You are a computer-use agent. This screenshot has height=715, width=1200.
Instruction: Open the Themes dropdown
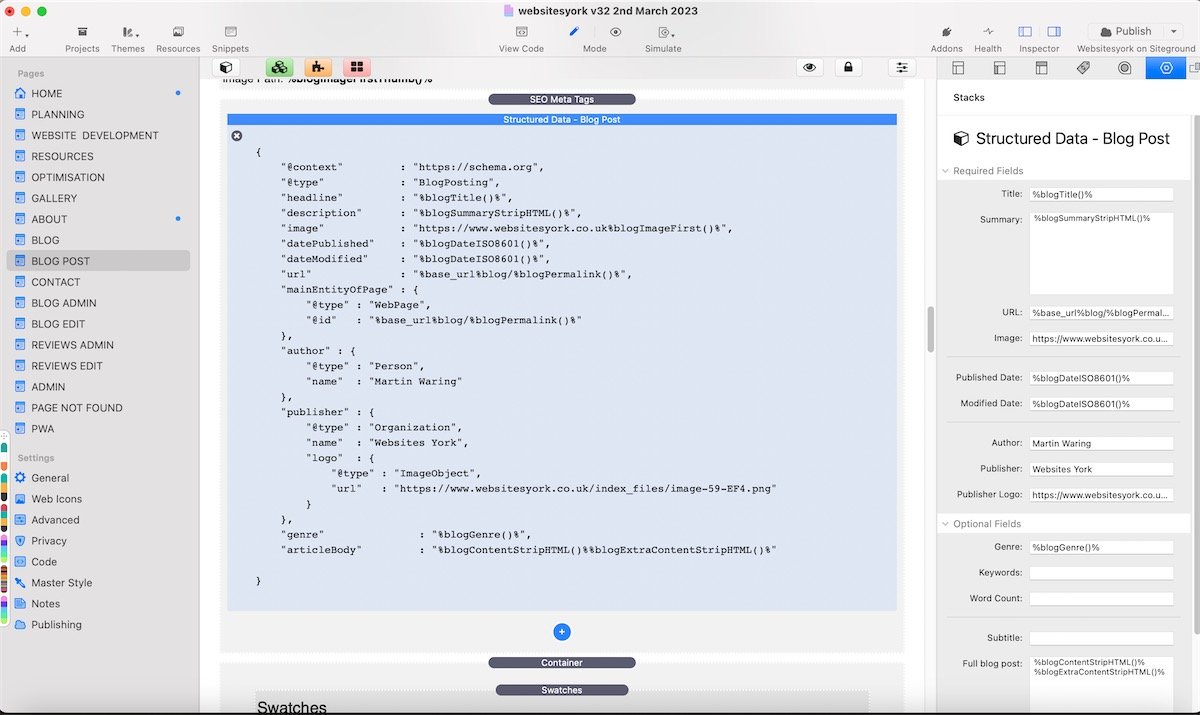tap(127, 39)
